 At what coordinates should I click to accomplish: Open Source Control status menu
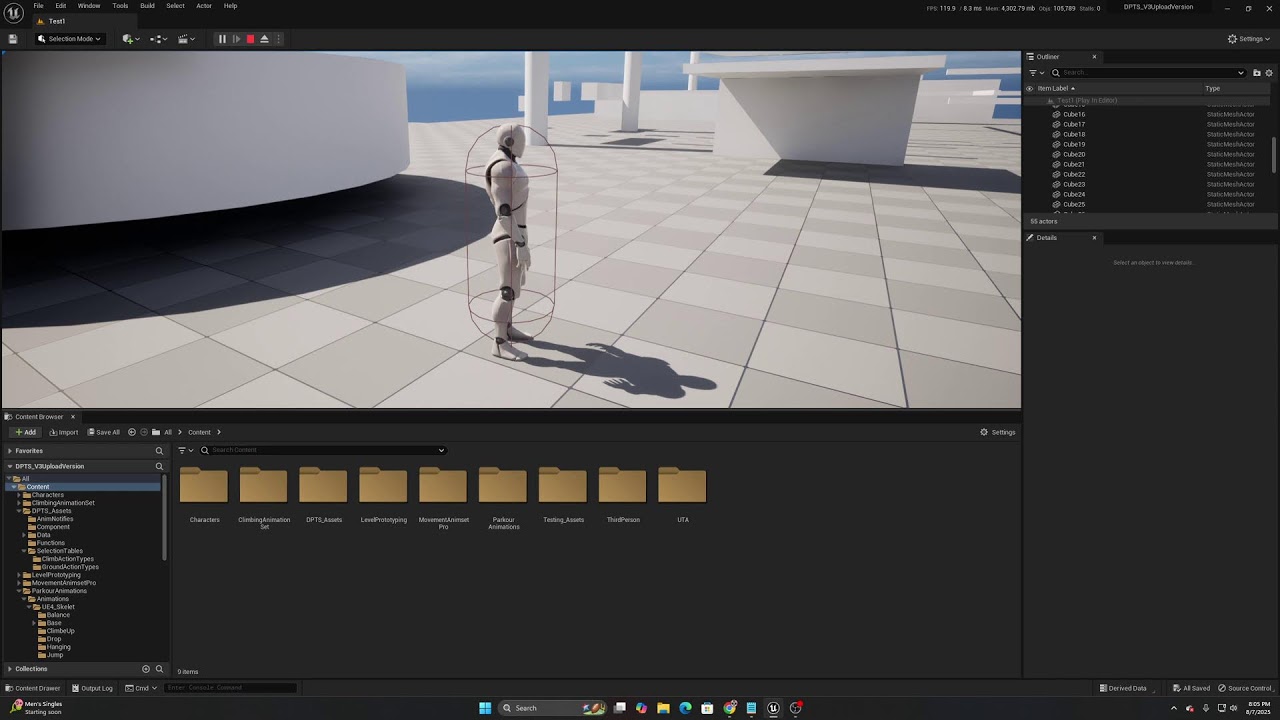1246,688
